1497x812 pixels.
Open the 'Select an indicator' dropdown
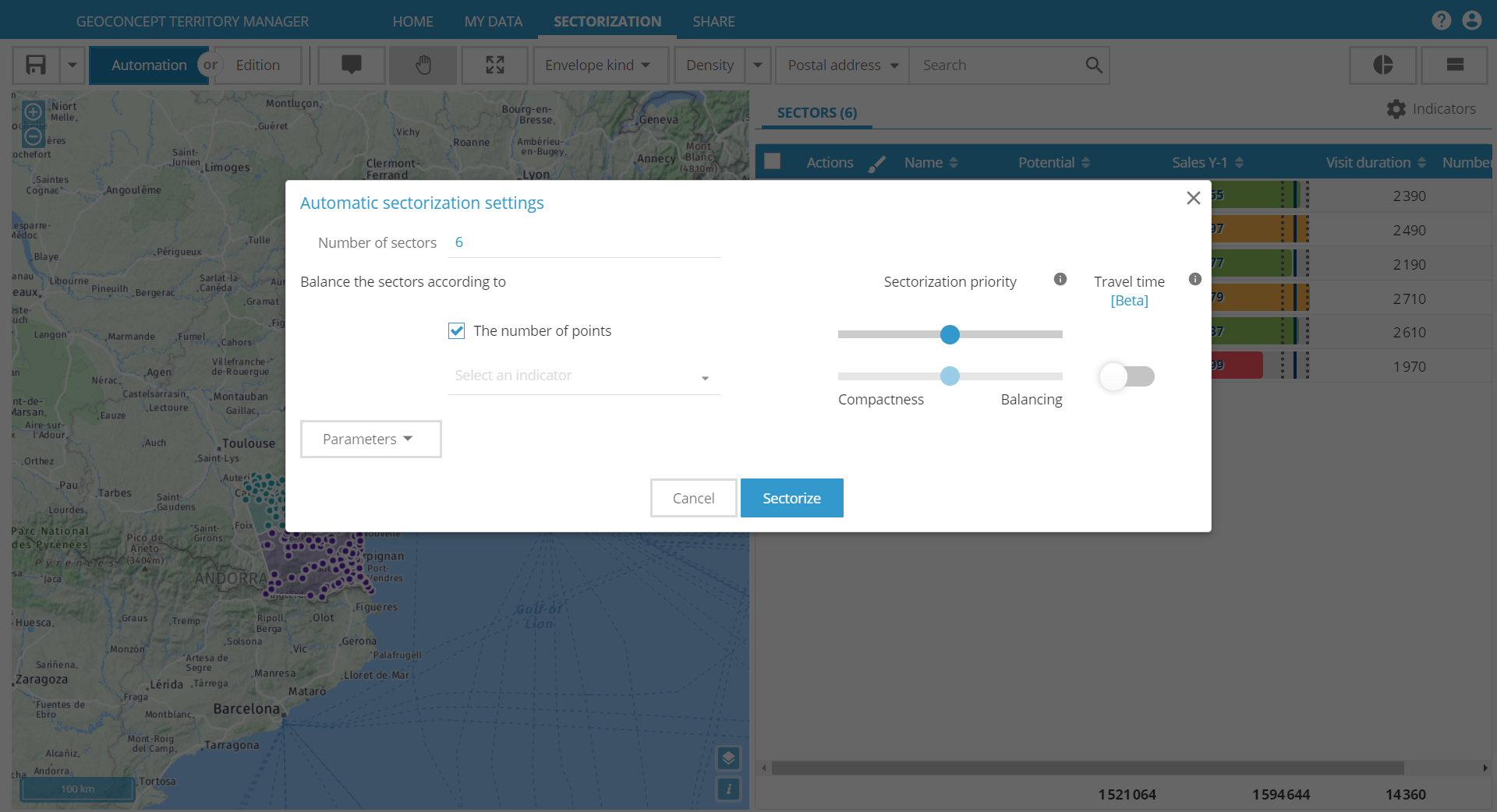tap(584, 376)
